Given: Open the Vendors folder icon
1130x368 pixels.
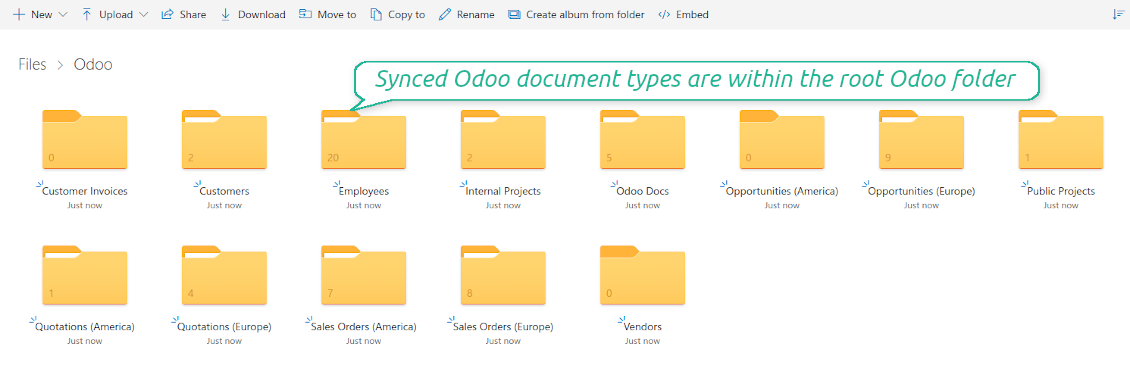Looking at the screenshot, I should 643,275.
